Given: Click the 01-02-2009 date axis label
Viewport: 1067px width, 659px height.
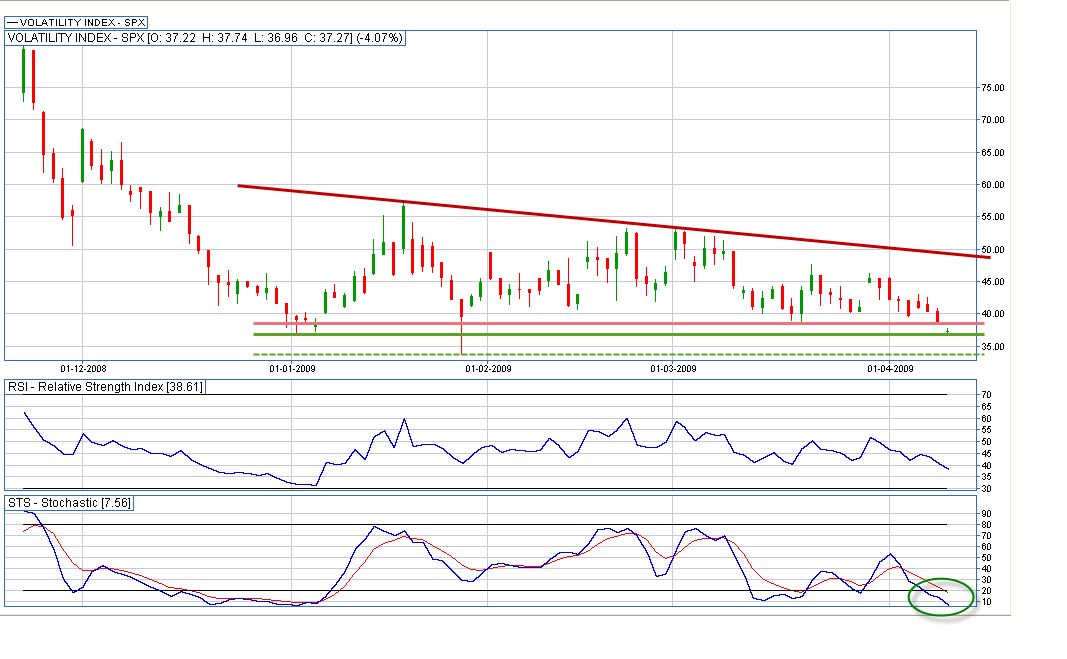Looking at the screenshot, I should [x=488, y=369].
